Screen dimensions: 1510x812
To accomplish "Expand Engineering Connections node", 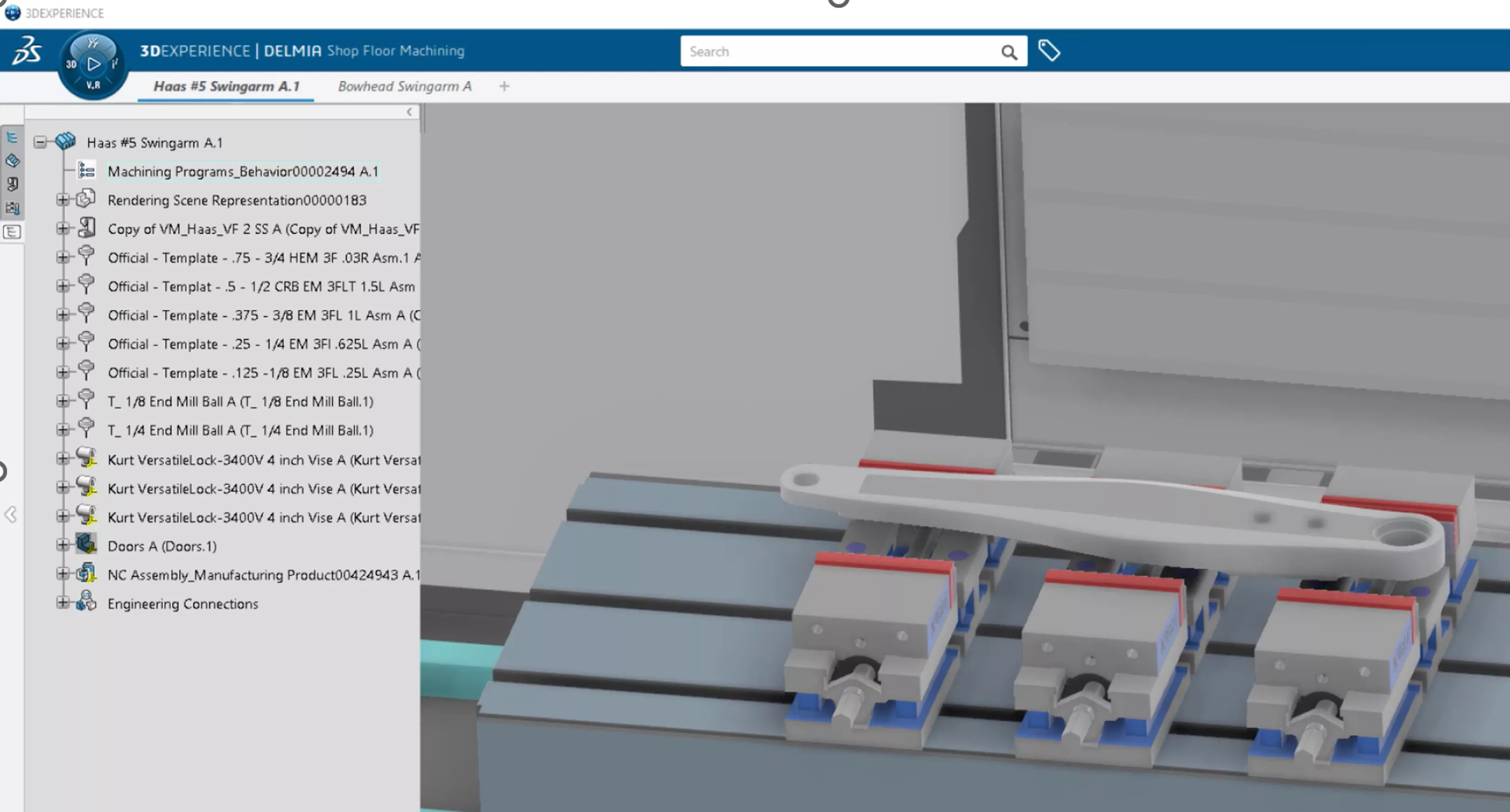I will pos(62,602).
